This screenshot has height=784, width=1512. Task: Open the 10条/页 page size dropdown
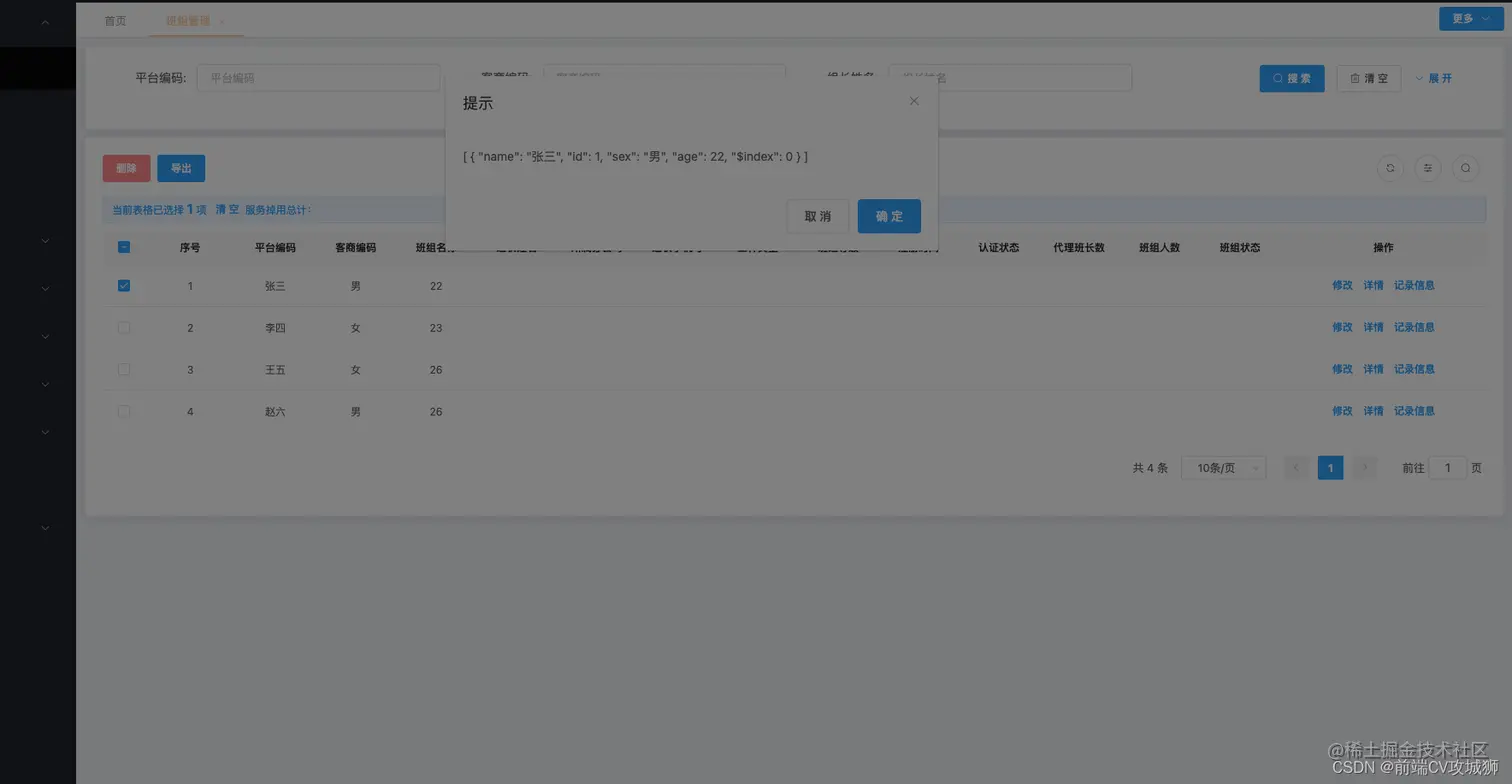(x=1224, y=468)
